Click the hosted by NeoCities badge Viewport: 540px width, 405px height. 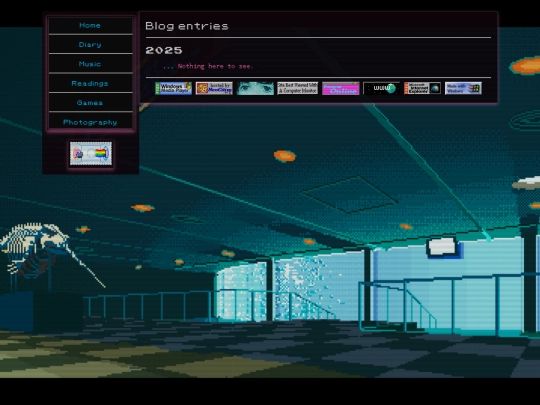[x=214, y=88]
